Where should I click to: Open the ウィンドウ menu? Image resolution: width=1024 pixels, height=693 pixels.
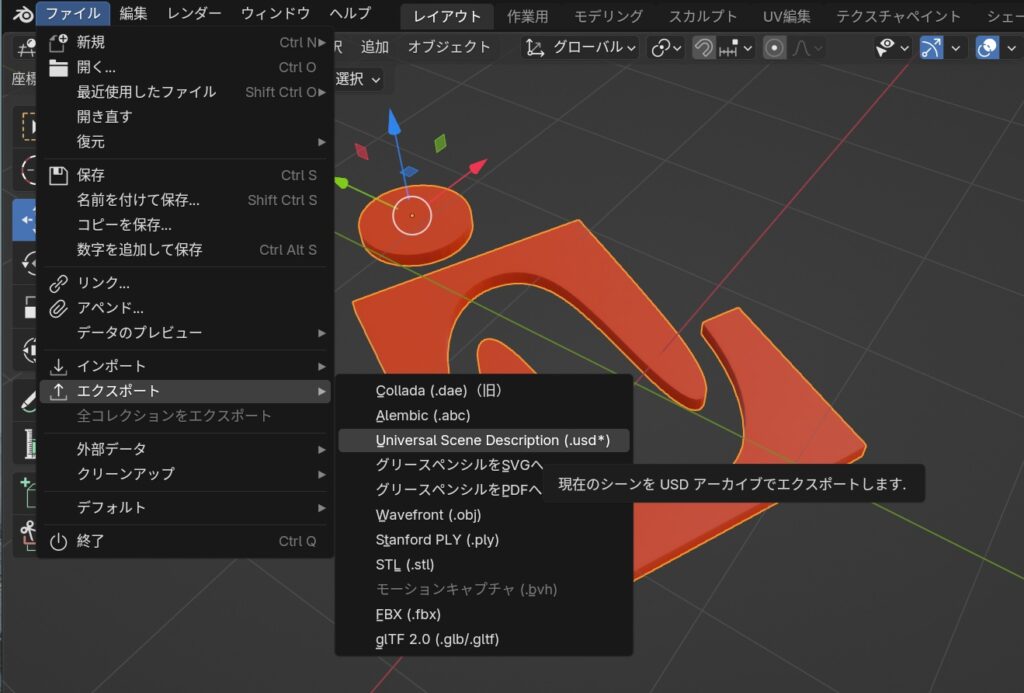point(275,14)
